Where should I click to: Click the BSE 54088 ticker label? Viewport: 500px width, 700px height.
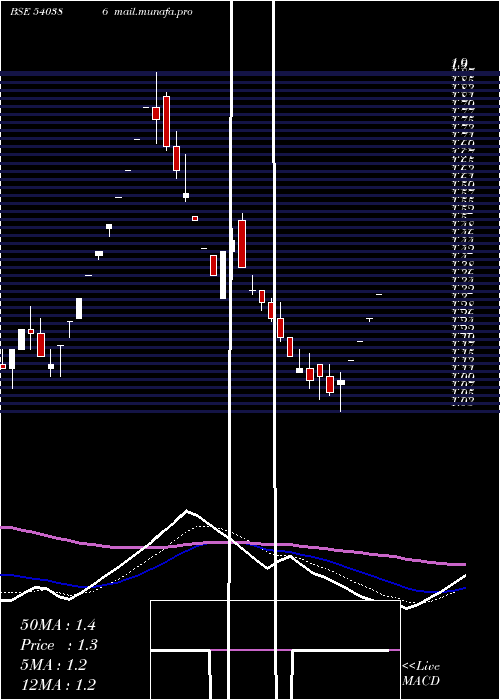point(36,12)
